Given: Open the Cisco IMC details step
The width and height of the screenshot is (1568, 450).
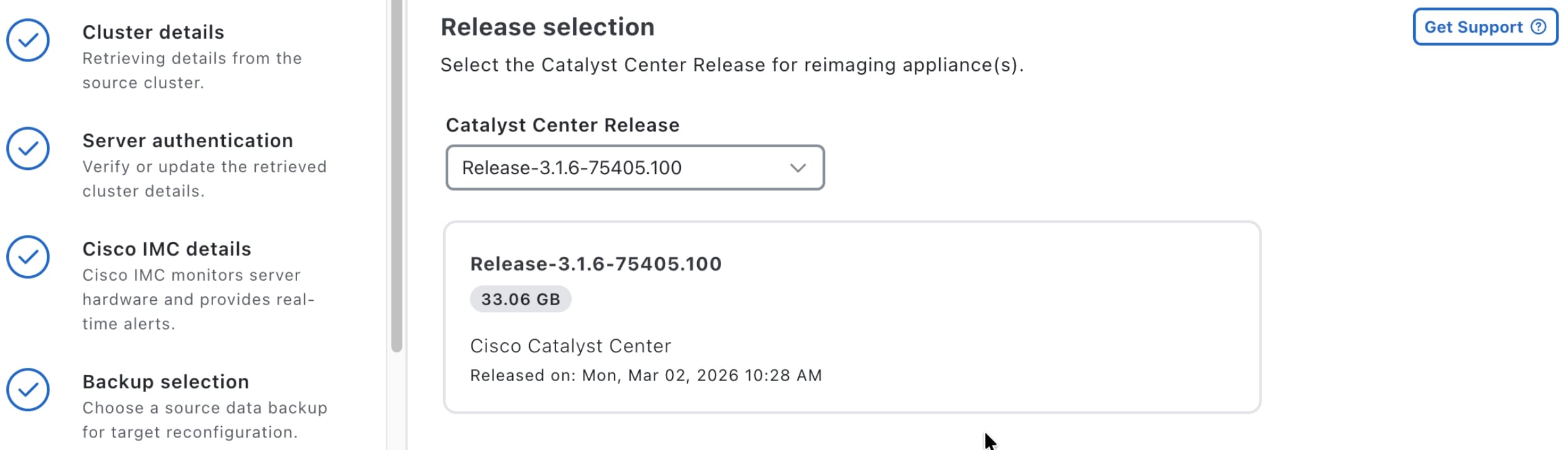Looking at the screenshot, I should 167,249.
